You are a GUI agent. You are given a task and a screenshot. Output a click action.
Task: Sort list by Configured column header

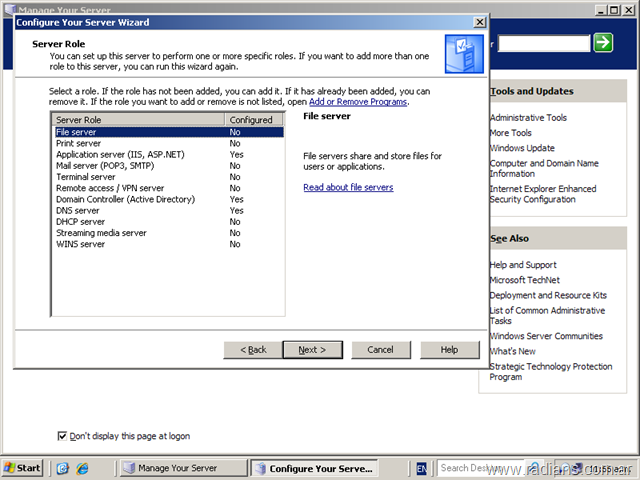click(x=254, y=120)
